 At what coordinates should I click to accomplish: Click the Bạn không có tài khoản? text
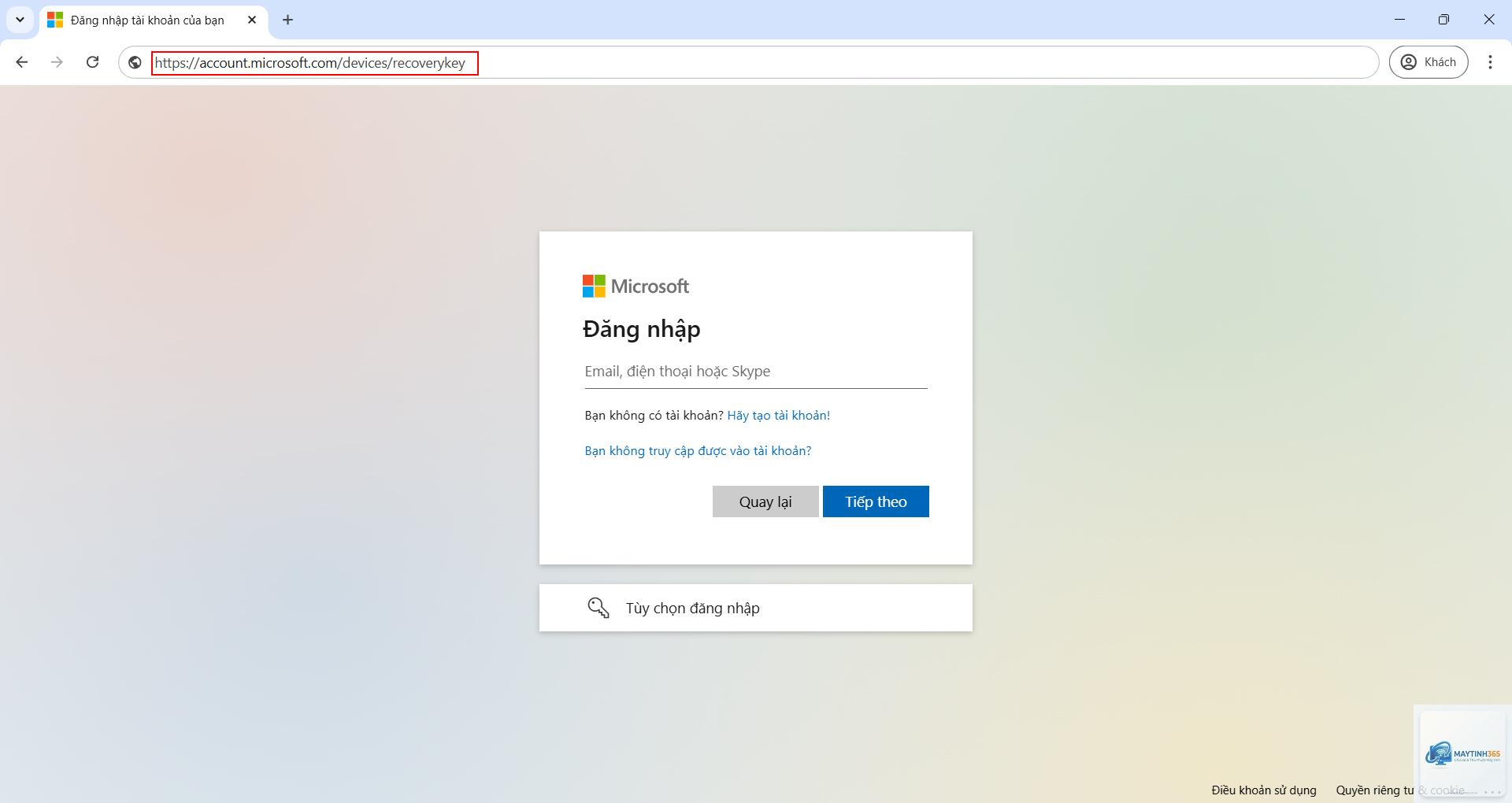(654, 415)
